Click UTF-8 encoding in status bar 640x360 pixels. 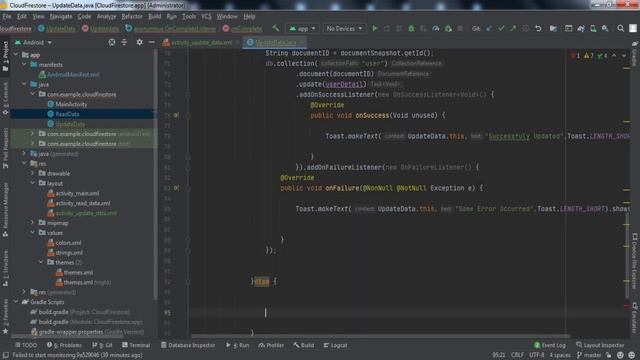click(537, 356)
